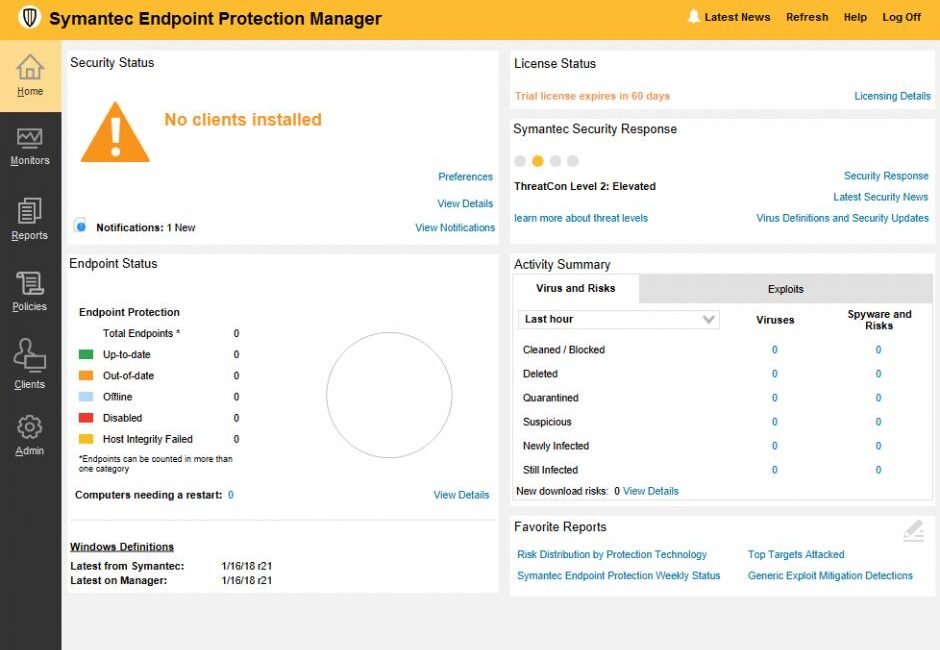Open the Licensing Details link
The height and width of the screenshot is (650, 940).
point(892,96)
